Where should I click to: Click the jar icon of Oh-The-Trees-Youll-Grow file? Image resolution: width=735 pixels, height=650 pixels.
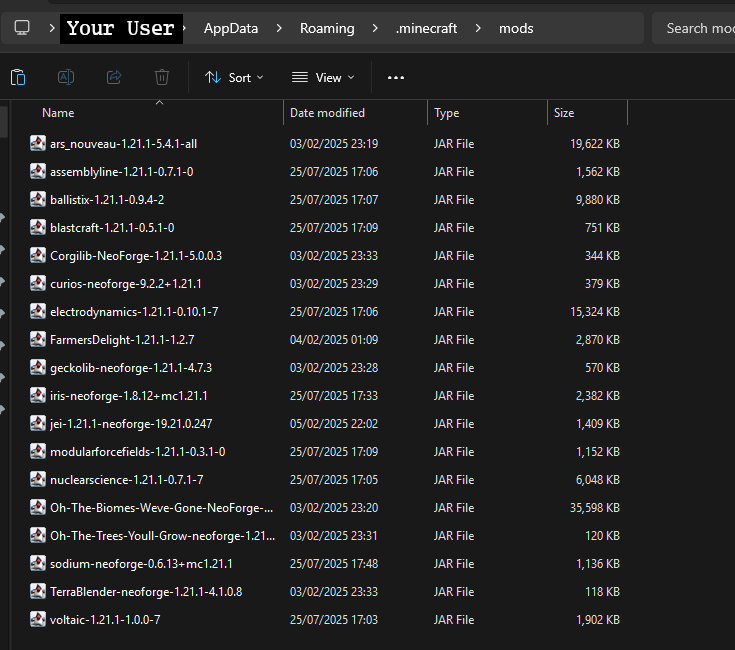pos(38,535)
